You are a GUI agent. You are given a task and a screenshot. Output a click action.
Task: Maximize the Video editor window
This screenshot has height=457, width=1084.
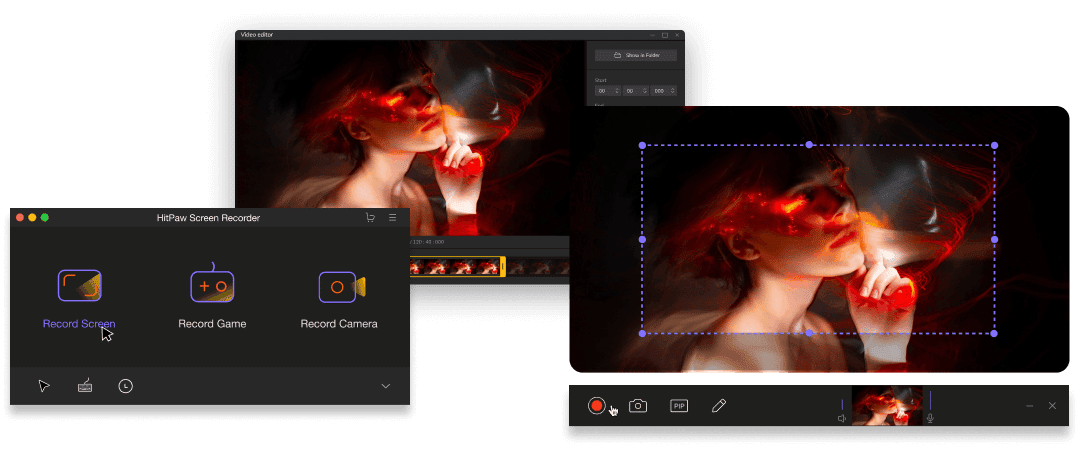point(665,35)
